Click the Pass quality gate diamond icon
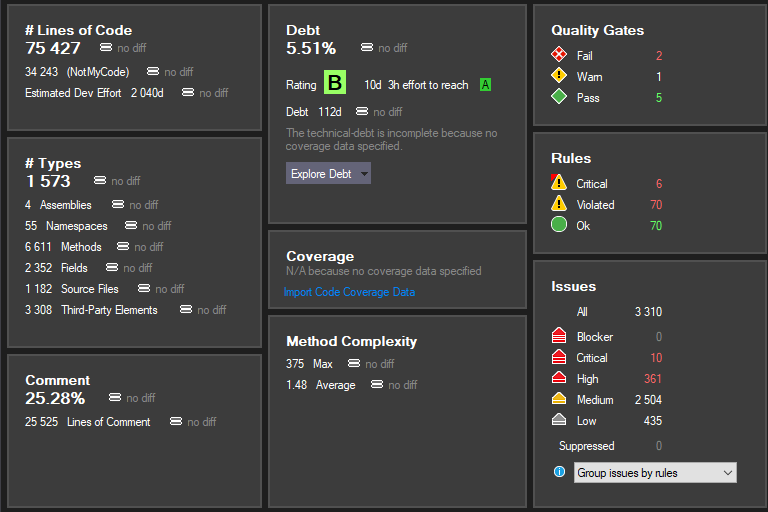768x512 pixels. [559, 98]
